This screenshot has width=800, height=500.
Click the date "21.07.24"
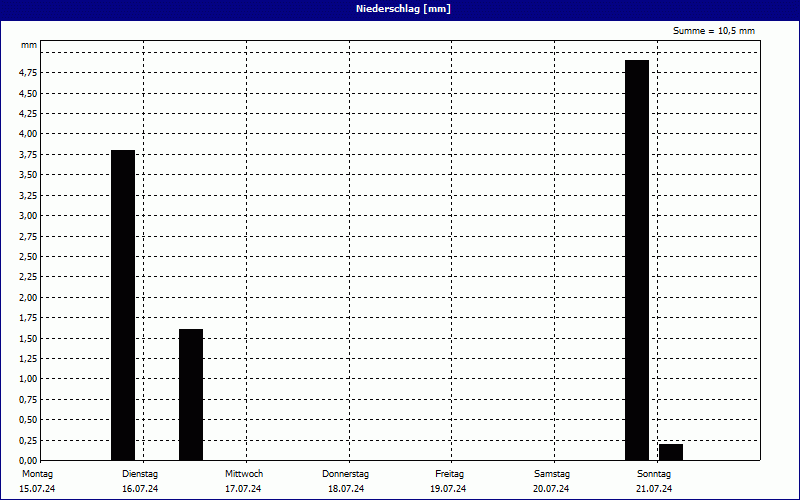pyautogui.click(x=654, y=489)
